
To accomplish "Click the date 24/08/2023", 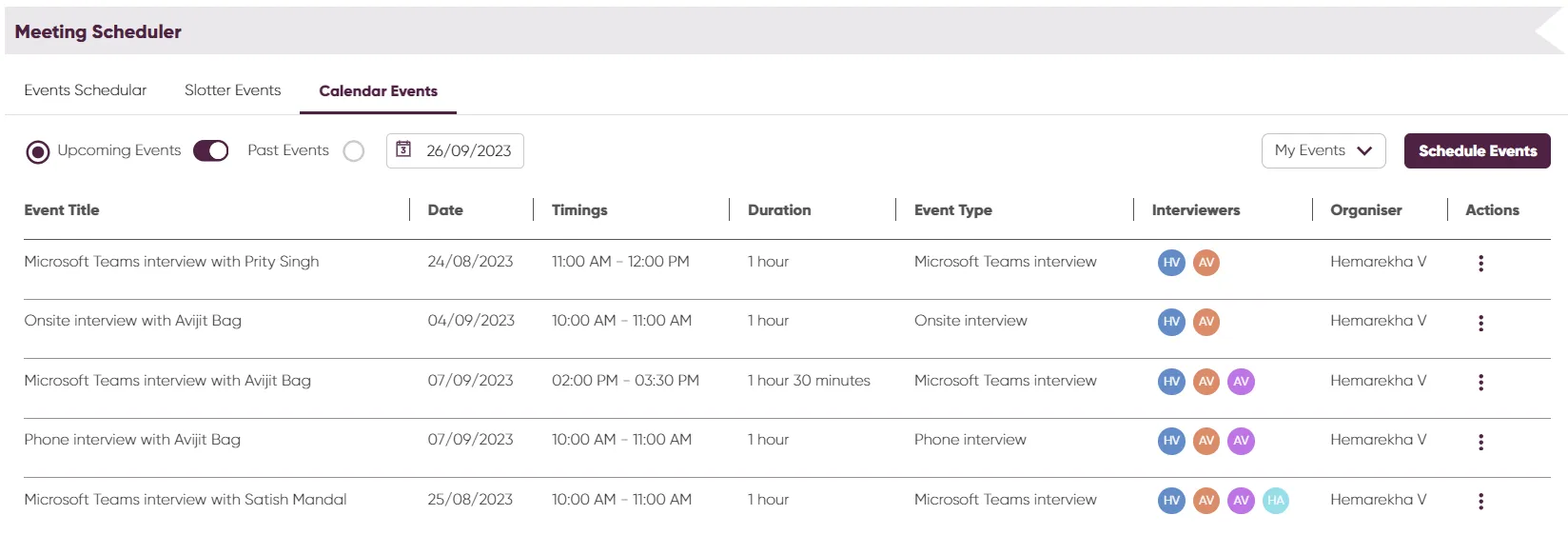I will [470, 262].
